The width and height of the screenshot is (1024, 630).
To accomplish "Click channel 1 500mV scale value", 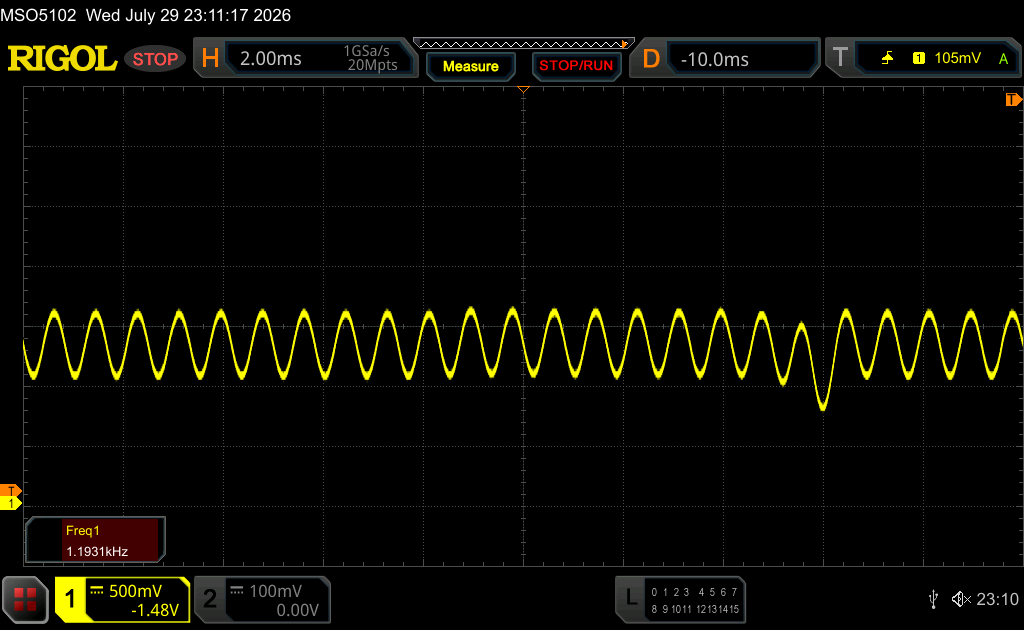I will tap(135, 591).
